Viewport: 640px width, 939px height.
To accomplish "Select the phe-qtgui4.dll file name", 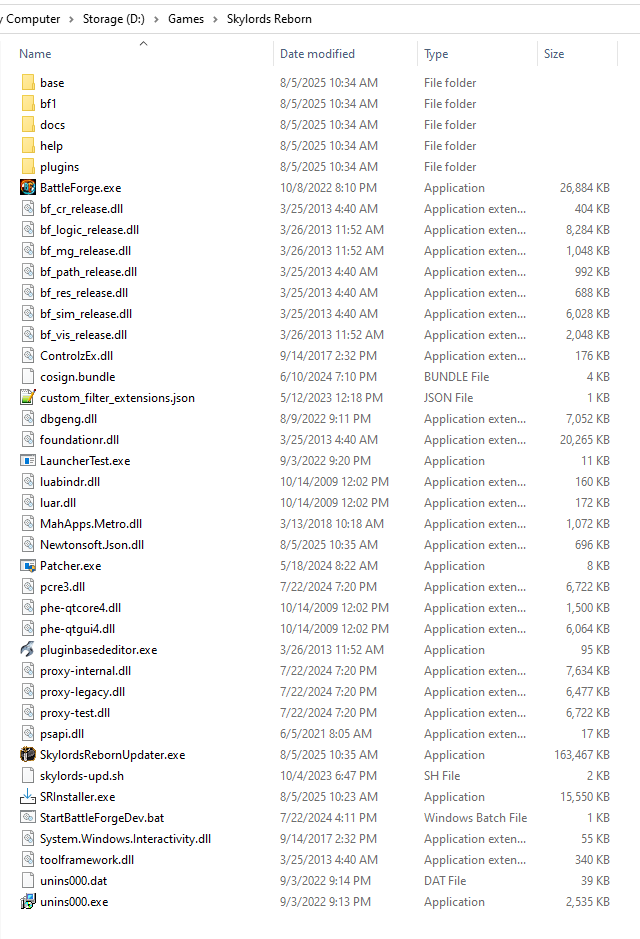I will 77,629.
